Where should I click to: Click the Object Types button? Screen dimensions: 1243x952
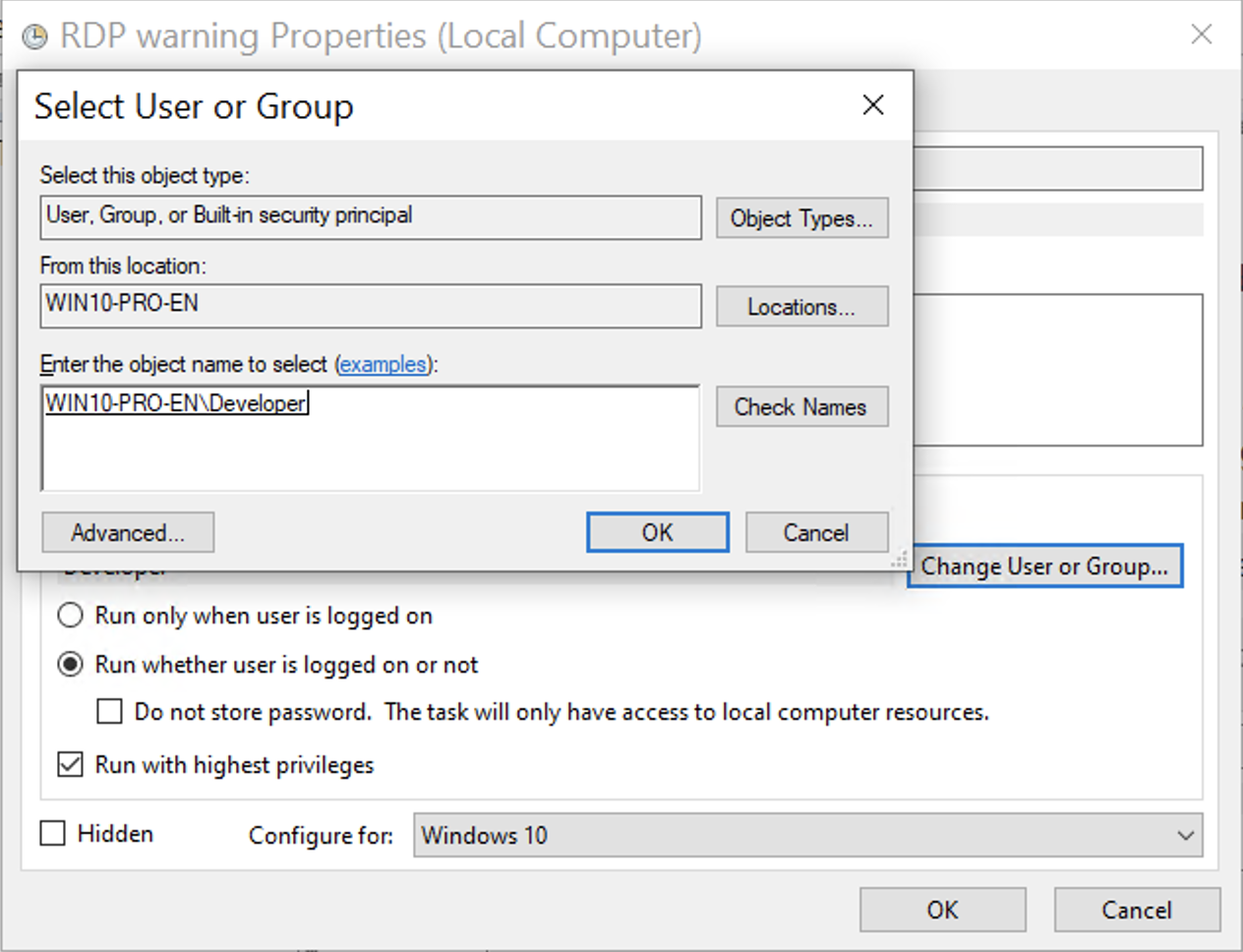(801, 217)
